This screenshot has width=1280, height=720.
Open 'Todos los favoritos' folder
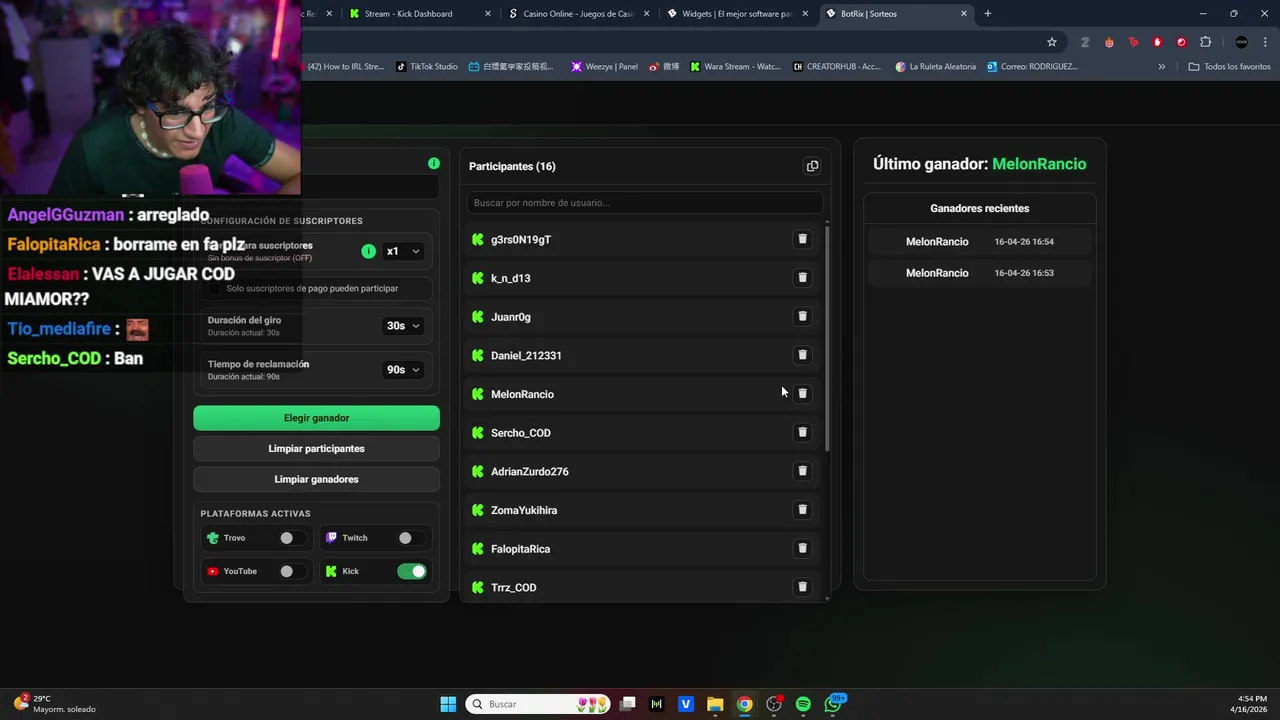(1229, 67)
